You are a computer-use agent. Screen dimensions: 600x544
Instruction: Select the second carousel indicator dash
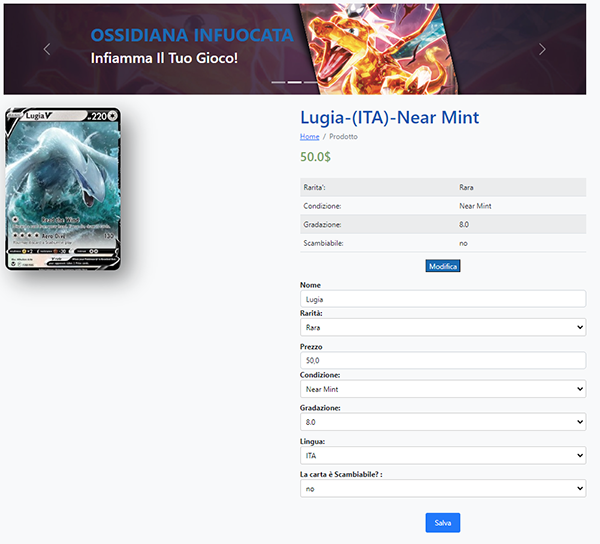click(x=295, y=82)
